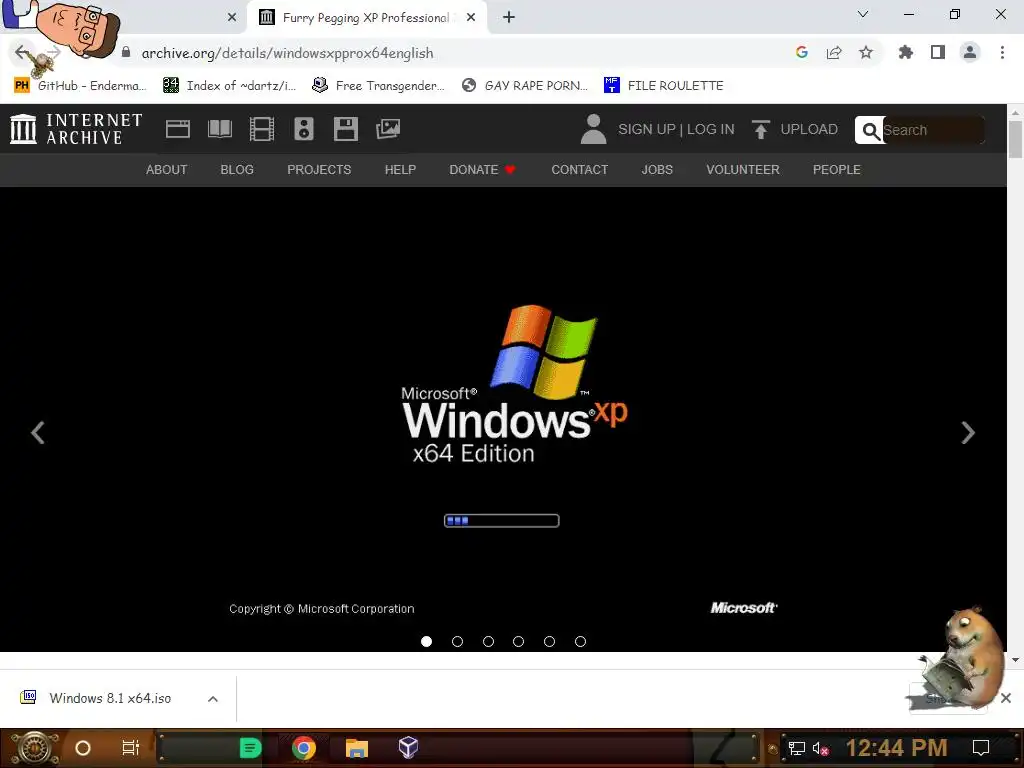Open File Explorer from the taskbar

pyautogui.click(x=357, y=748)
